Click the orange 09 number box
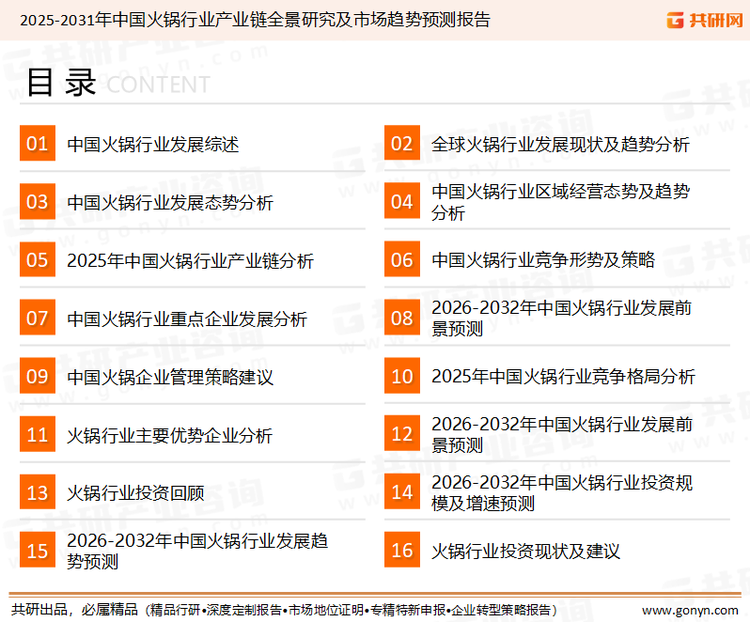 (37, 376)
